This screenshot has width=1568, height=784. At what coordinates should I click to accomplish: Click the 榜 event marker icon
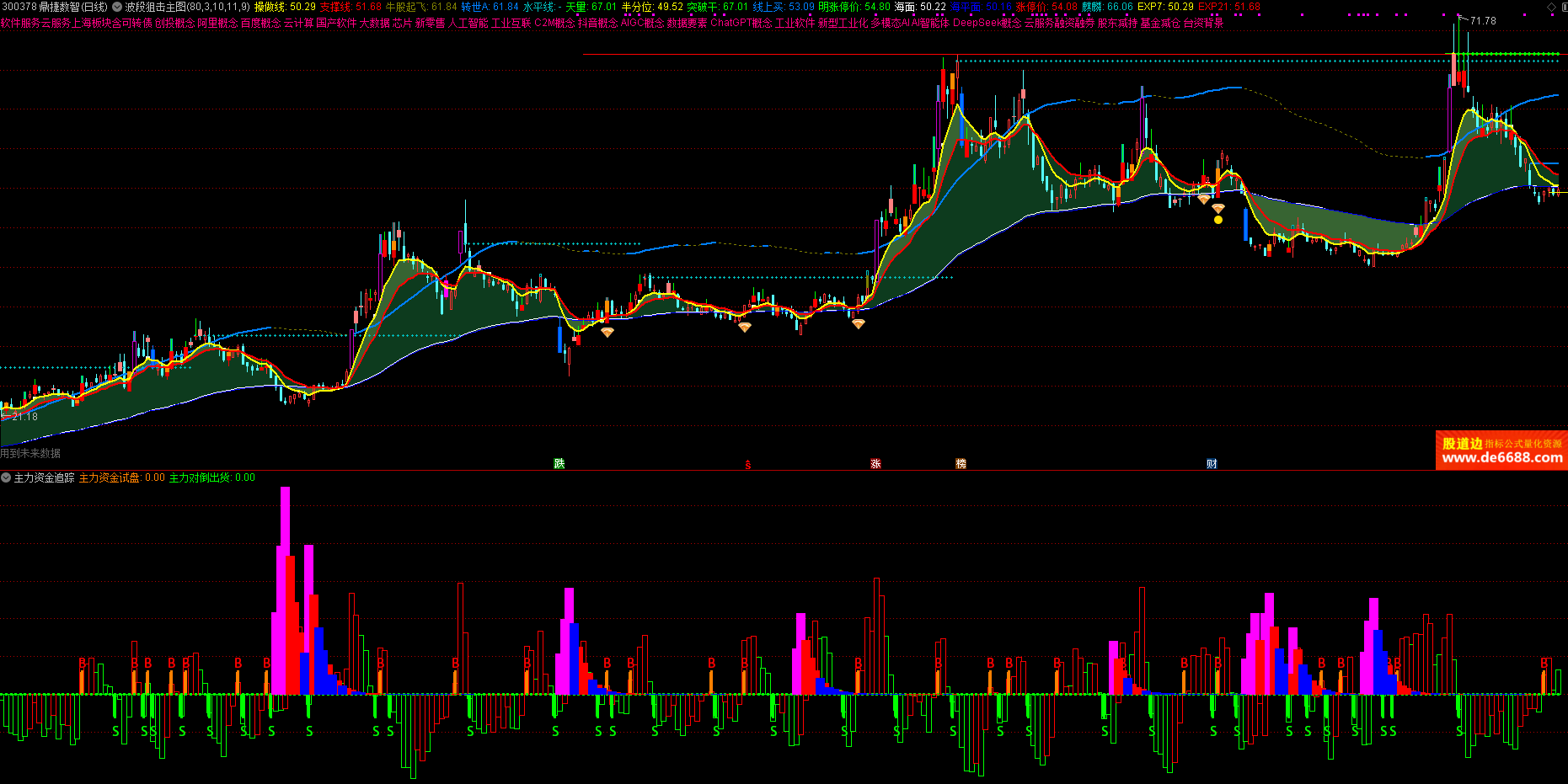coord(961,464)
